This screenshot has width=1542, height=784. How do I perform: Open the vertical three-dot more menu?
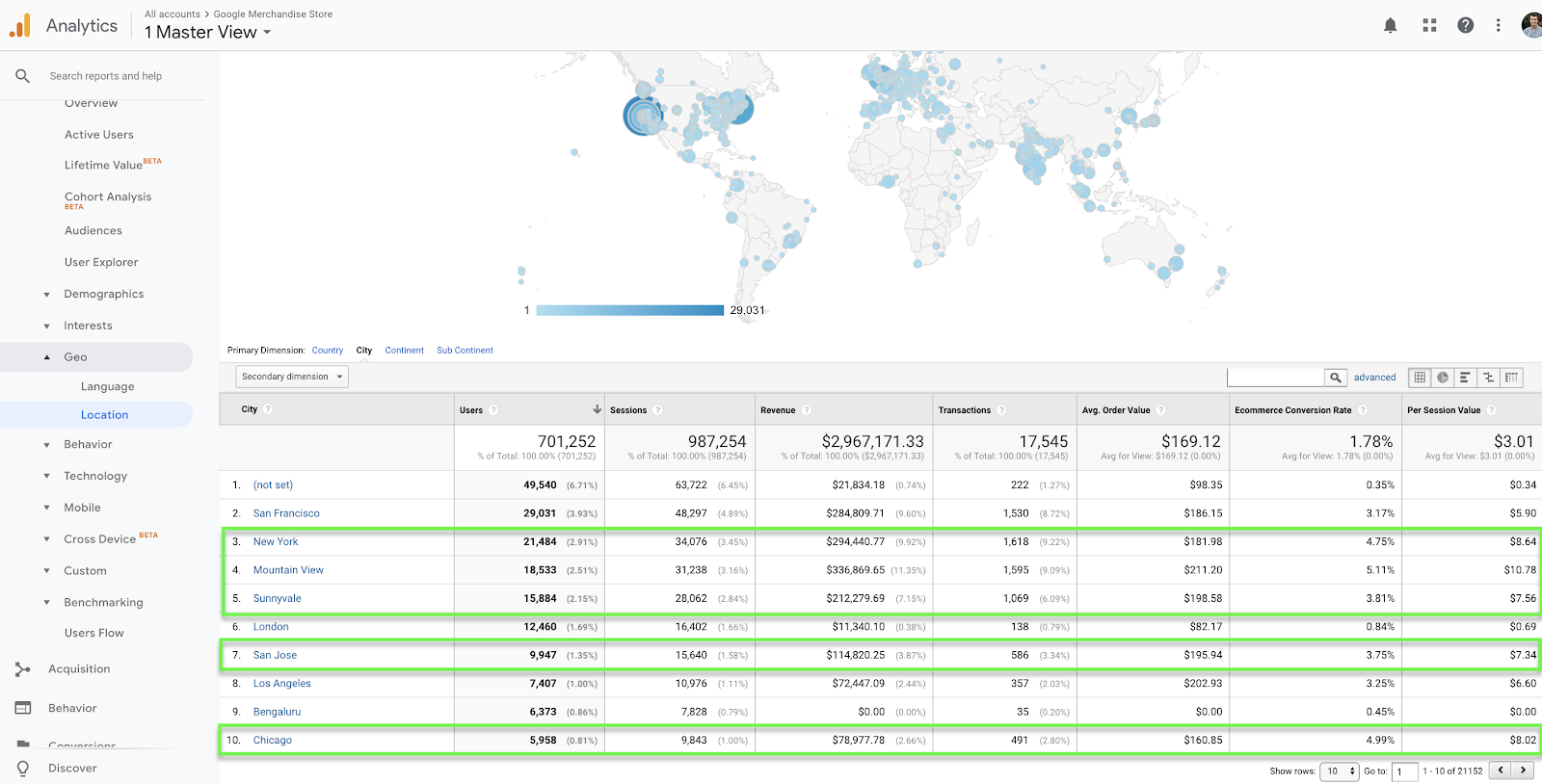[1498, 25]
